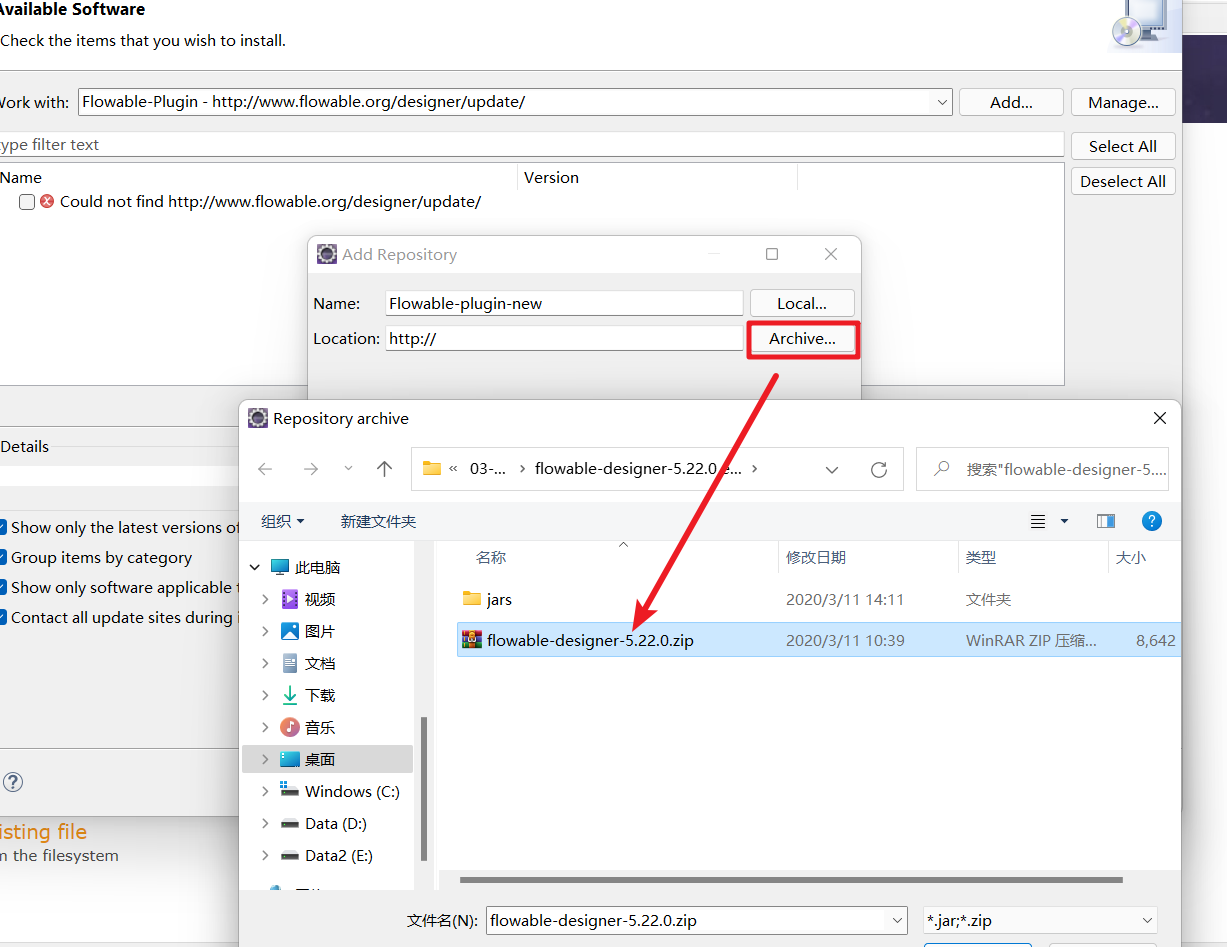Click the Eclipse icon in the Add Repository titlebar
This screenshot has height=947, width=1227.
326,253
